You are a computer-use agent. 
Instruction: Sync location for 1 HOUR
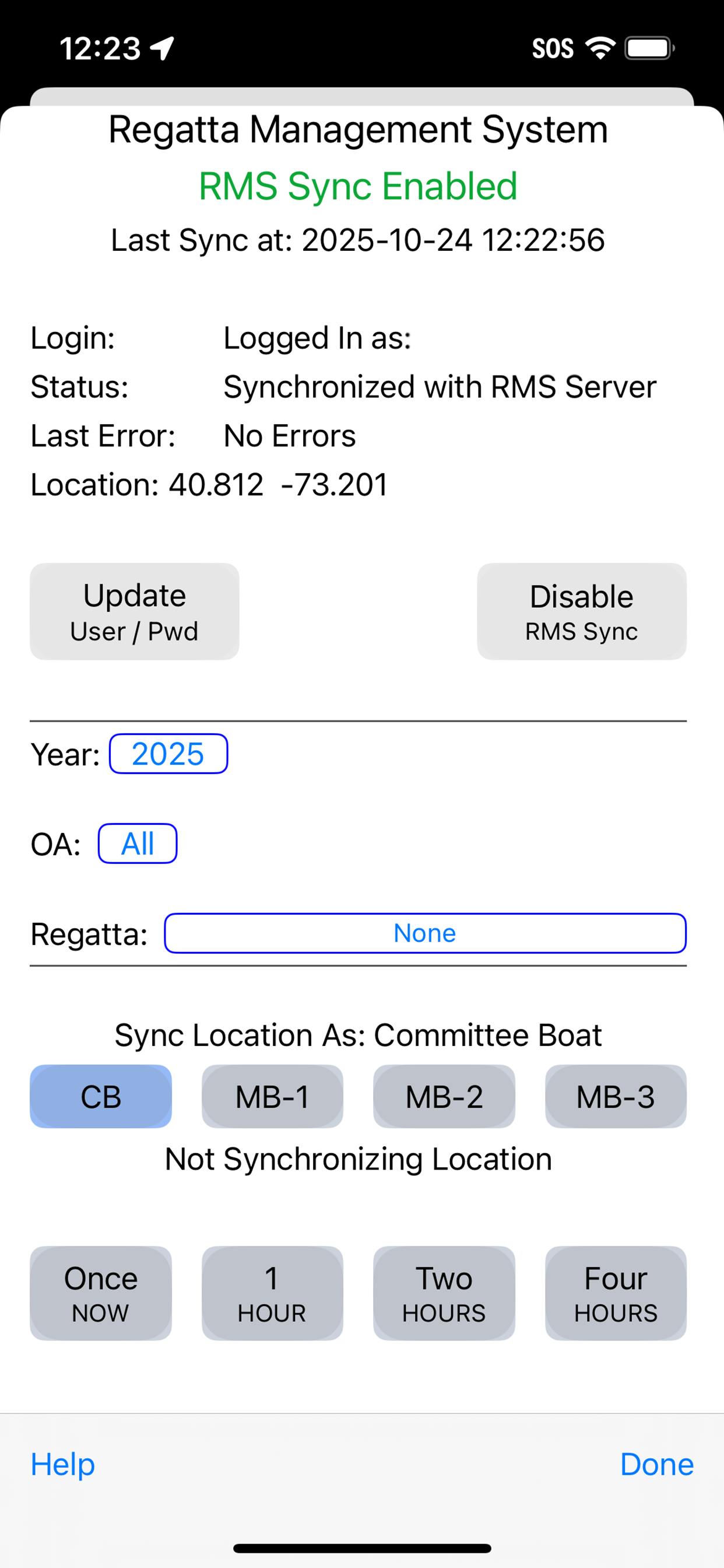click(x=273, y=1293)
